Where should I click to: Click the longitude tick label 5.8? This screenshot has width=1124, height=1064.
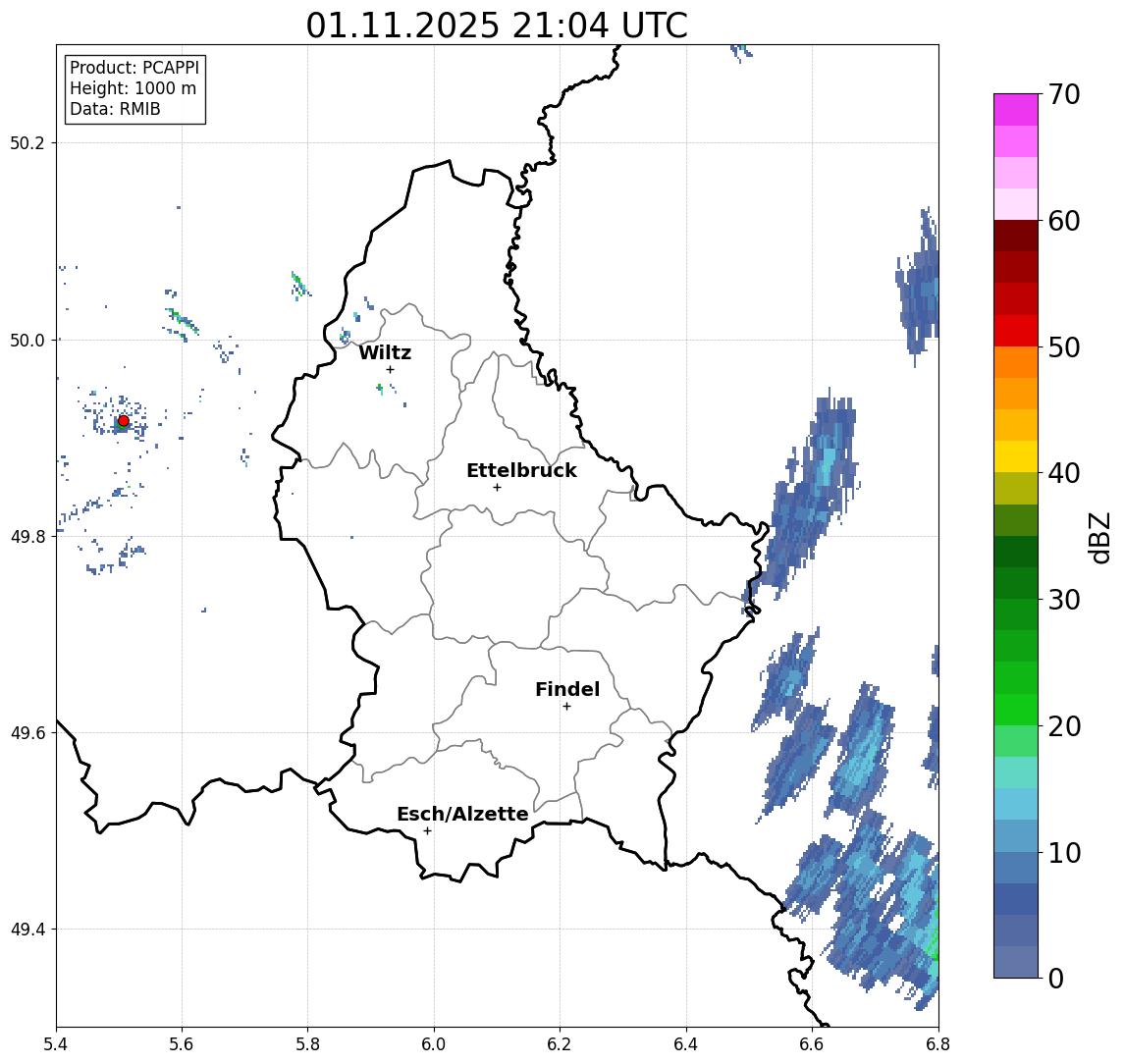(x=308, y=1044)
